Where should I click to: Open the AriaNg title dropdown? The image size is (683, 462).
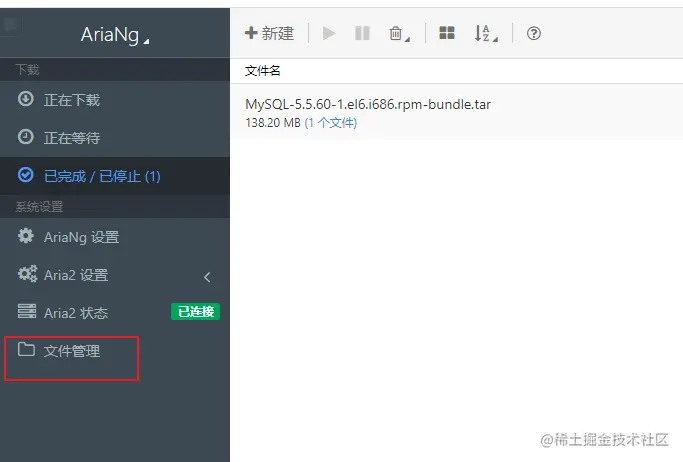pos(115,35)
